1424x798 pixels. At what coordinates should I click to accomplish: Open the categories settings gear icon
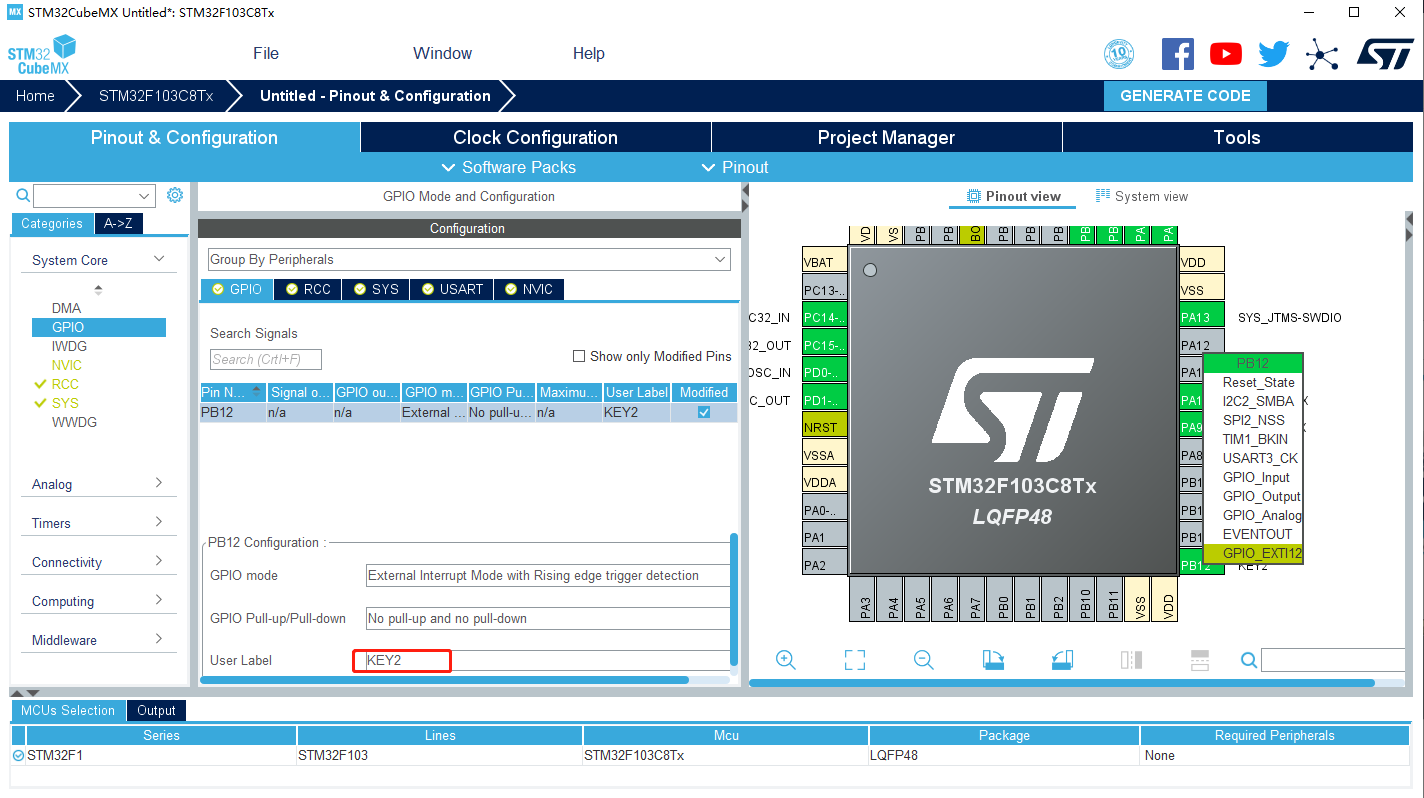click(x=175, y=195)
